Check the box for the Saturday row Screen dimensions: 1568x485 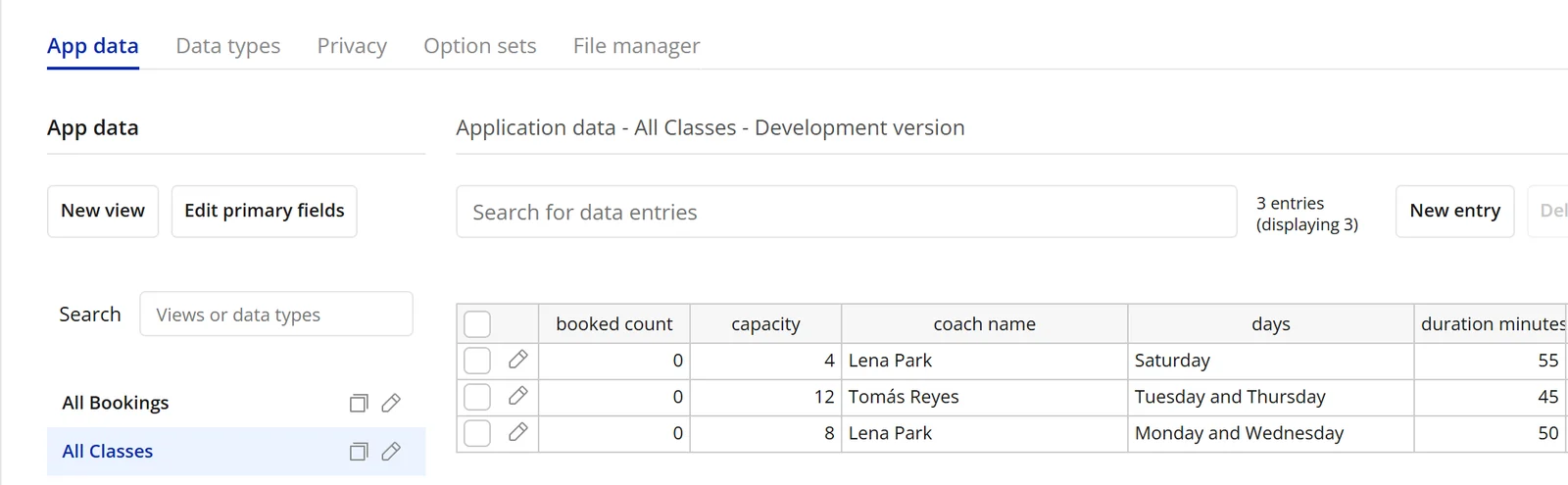[x=477, y=361]
